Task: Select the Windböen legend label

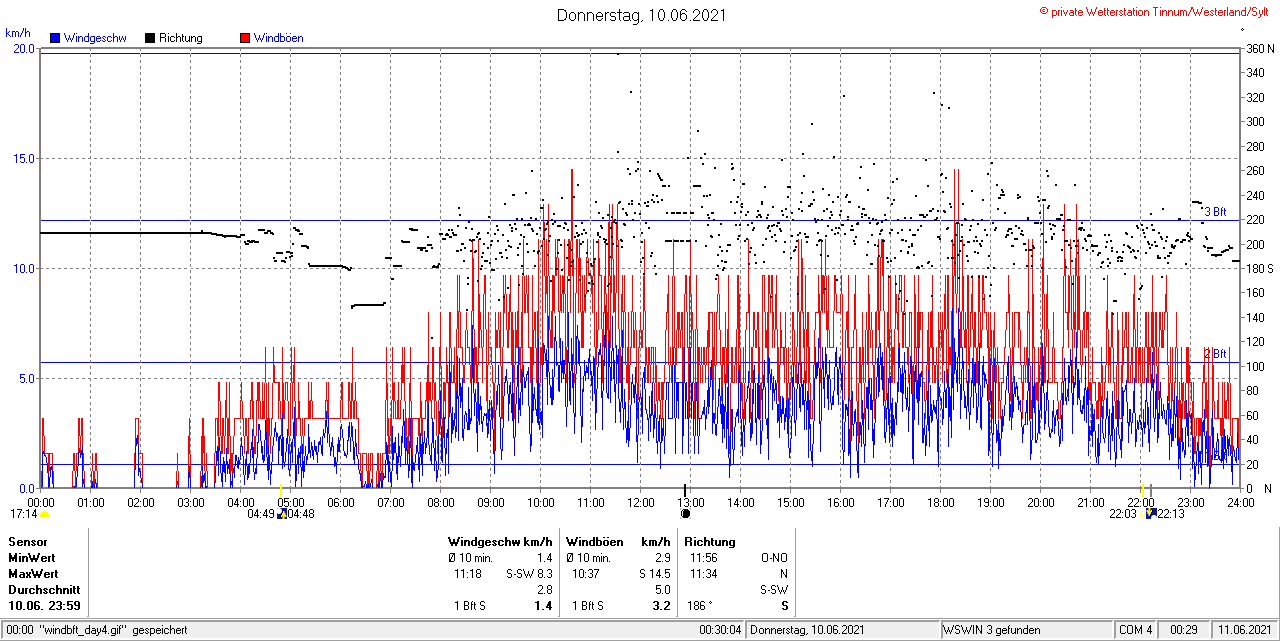Action: 279,38
